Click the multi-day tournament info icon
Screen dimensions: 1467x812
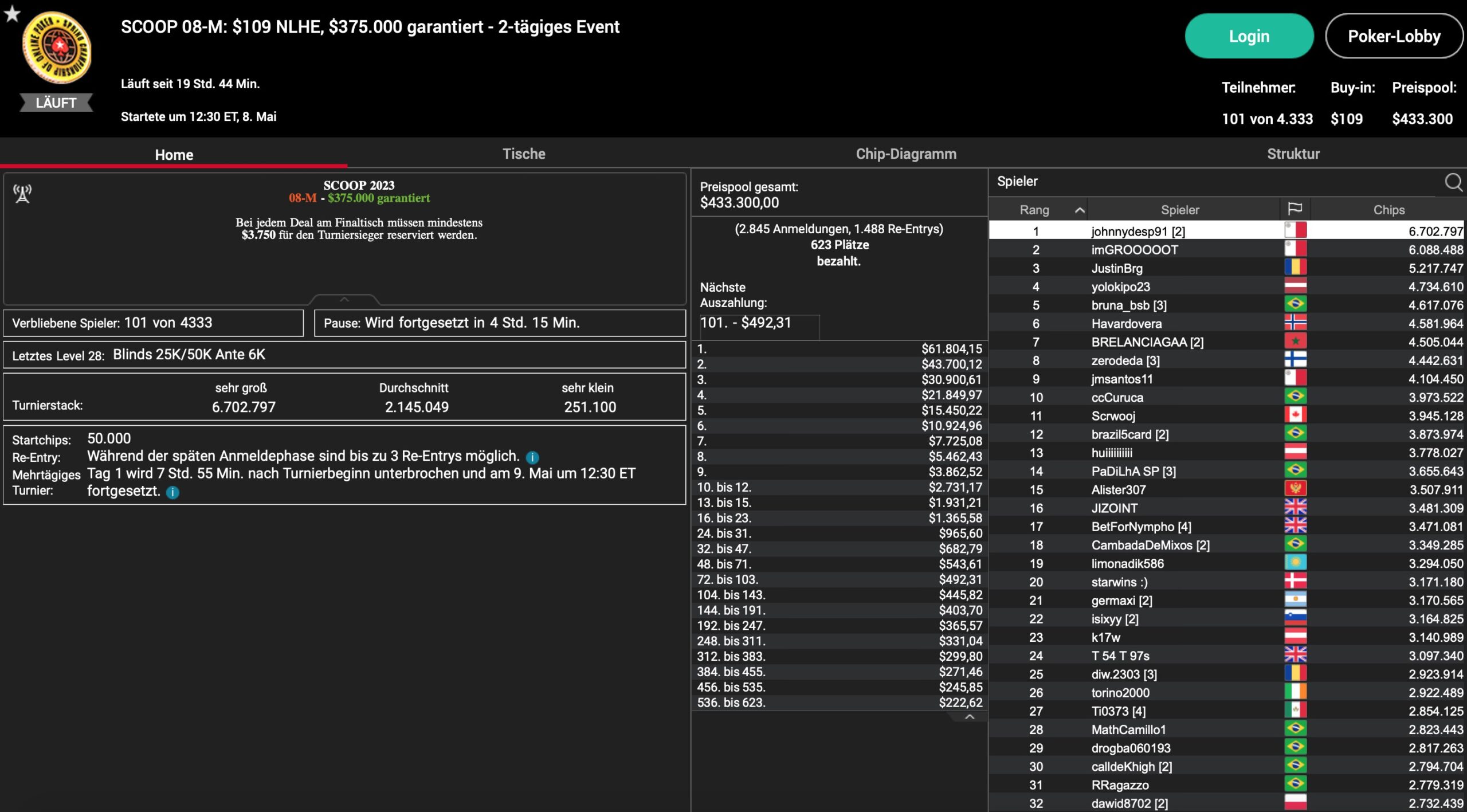(172, 492)
